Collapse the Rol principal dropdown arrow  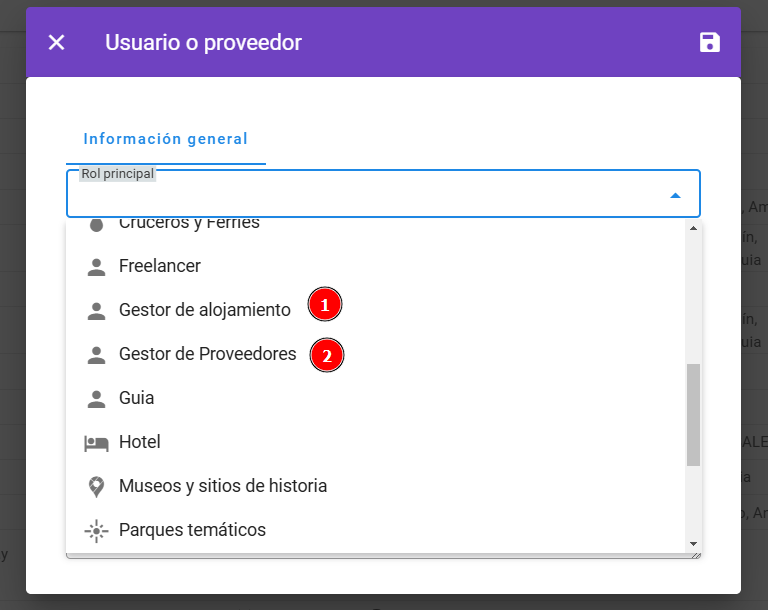pos(675,195)
